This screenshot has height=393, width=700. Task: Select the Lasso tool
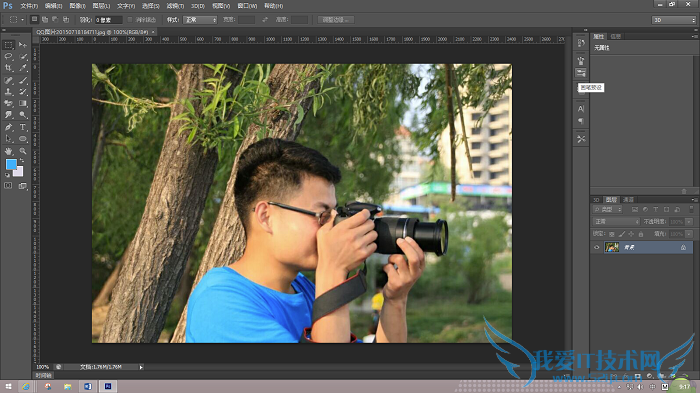tap(8, 57)
